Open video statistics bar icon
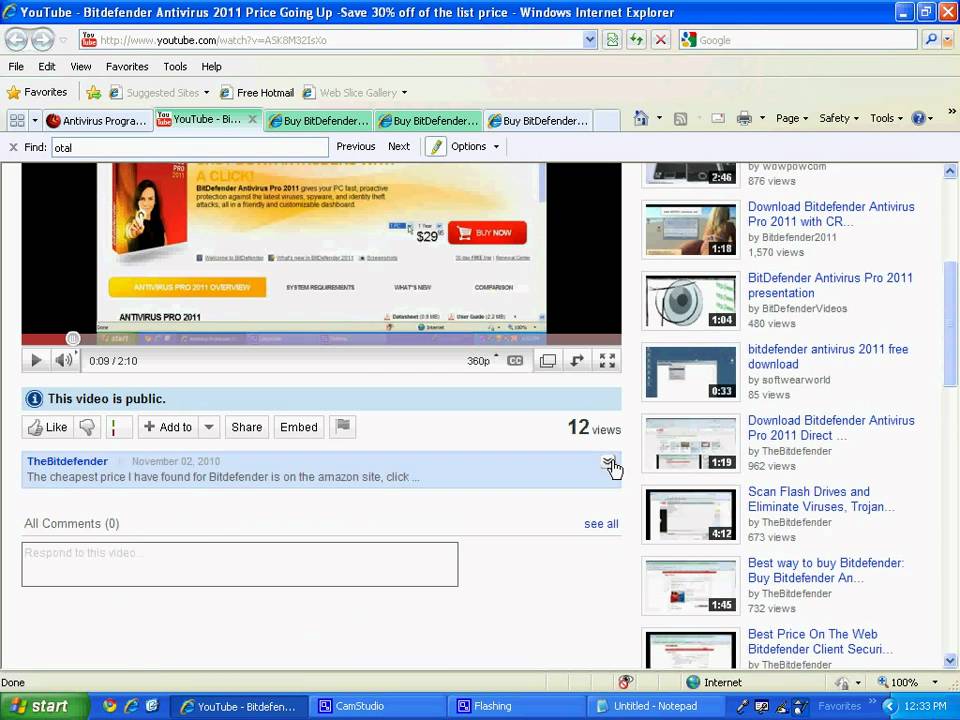The width and height of the screenshot is (960, 720). click(119, 427)
